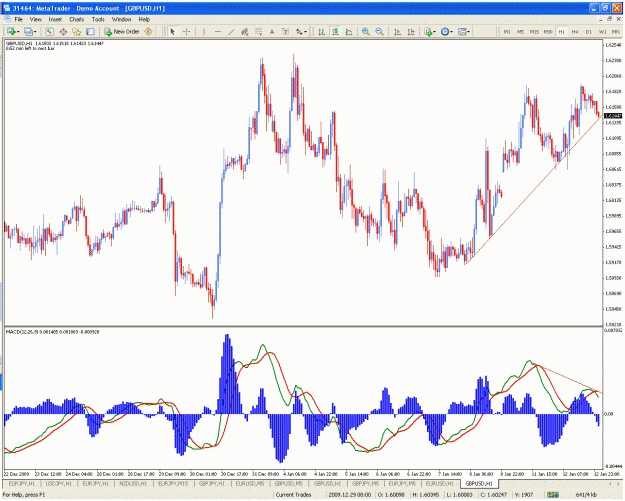Expand the Periods clock dropdown
This screenshot has width=625, height=501.
[x=451, y=32]
